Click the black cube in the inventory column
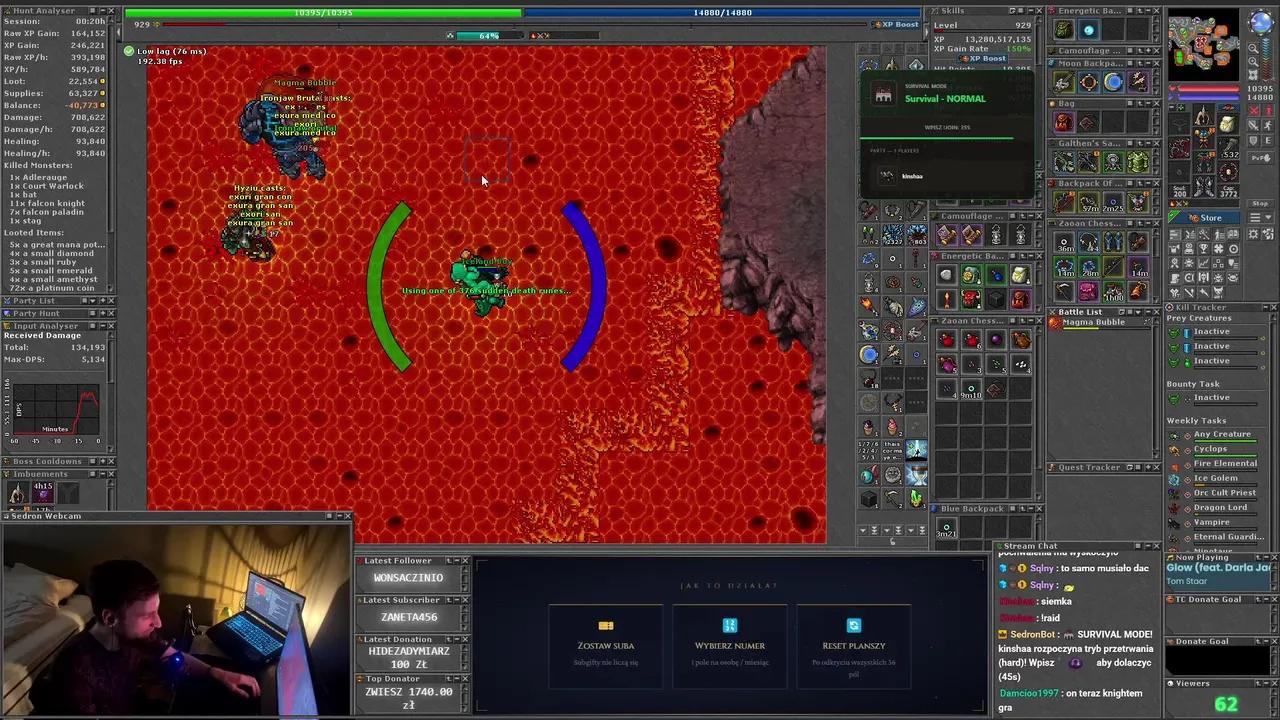This screenshot has height=720, width=1280. coord(869,498)
